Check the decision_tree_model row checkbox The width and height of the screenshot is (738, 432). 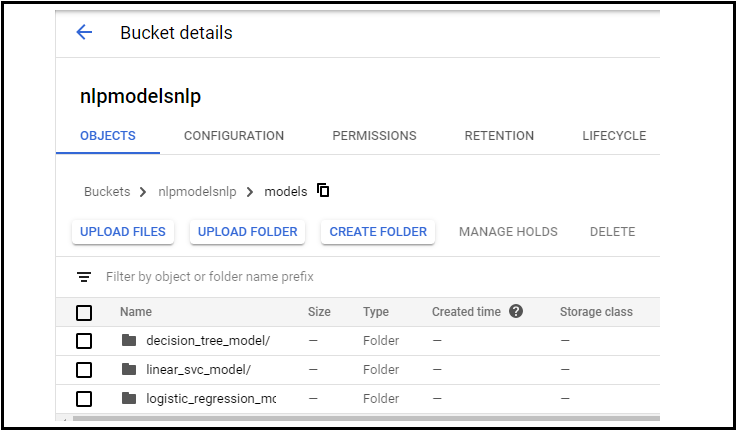[84, 341]
